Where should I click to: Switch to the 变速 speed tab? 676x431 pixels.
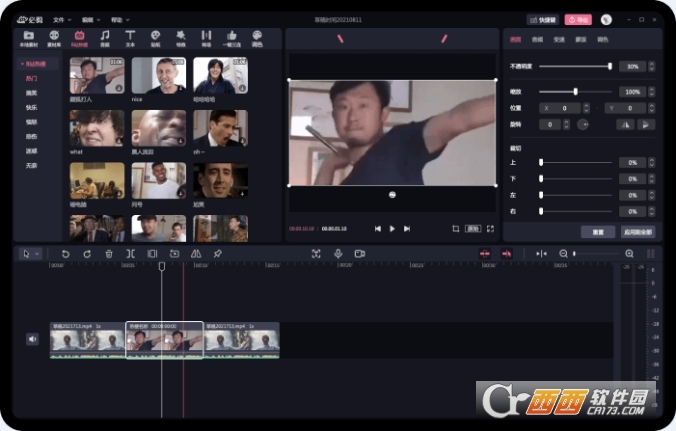pos(559,40)
